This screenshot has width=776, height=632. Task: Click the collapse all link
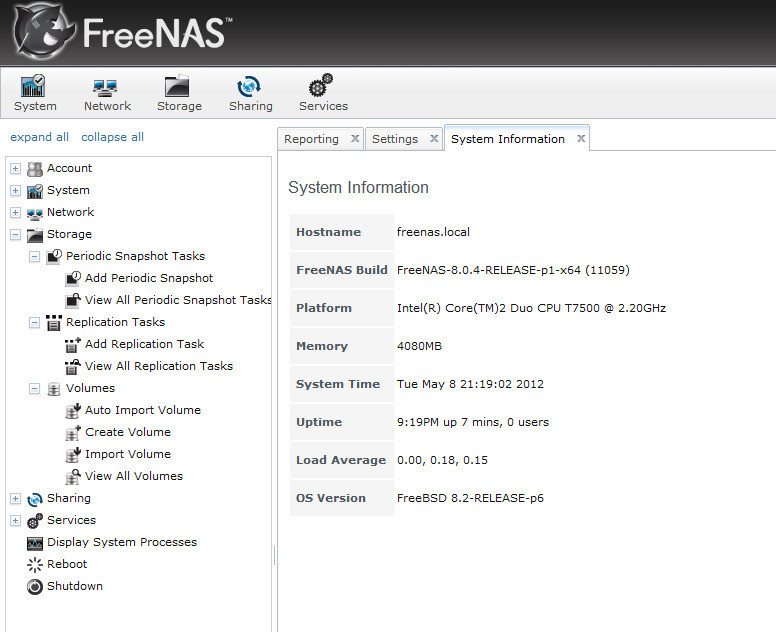[x=112, y=137]
